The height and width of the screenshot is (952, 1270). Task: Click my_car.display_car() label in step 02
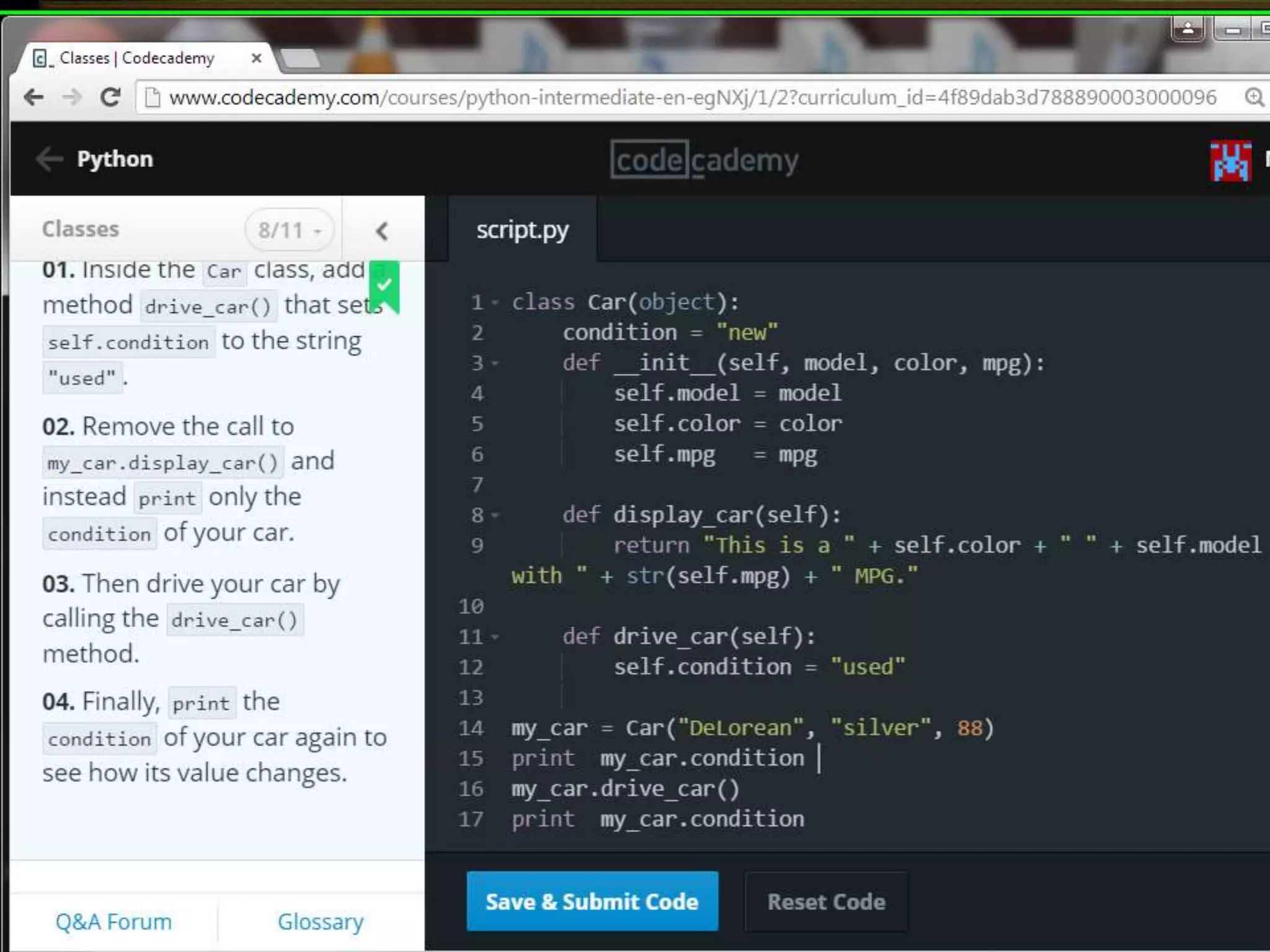(163, 463)
